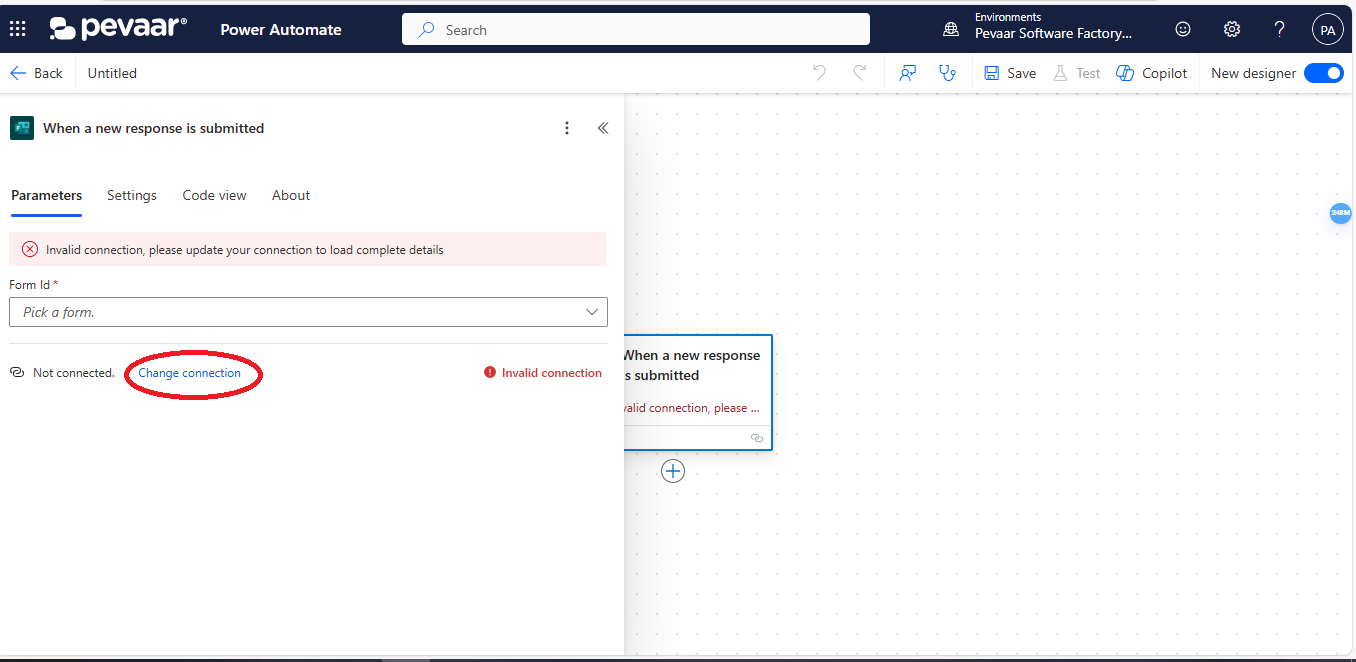Click the Not connected link icon

click(17, 373)
